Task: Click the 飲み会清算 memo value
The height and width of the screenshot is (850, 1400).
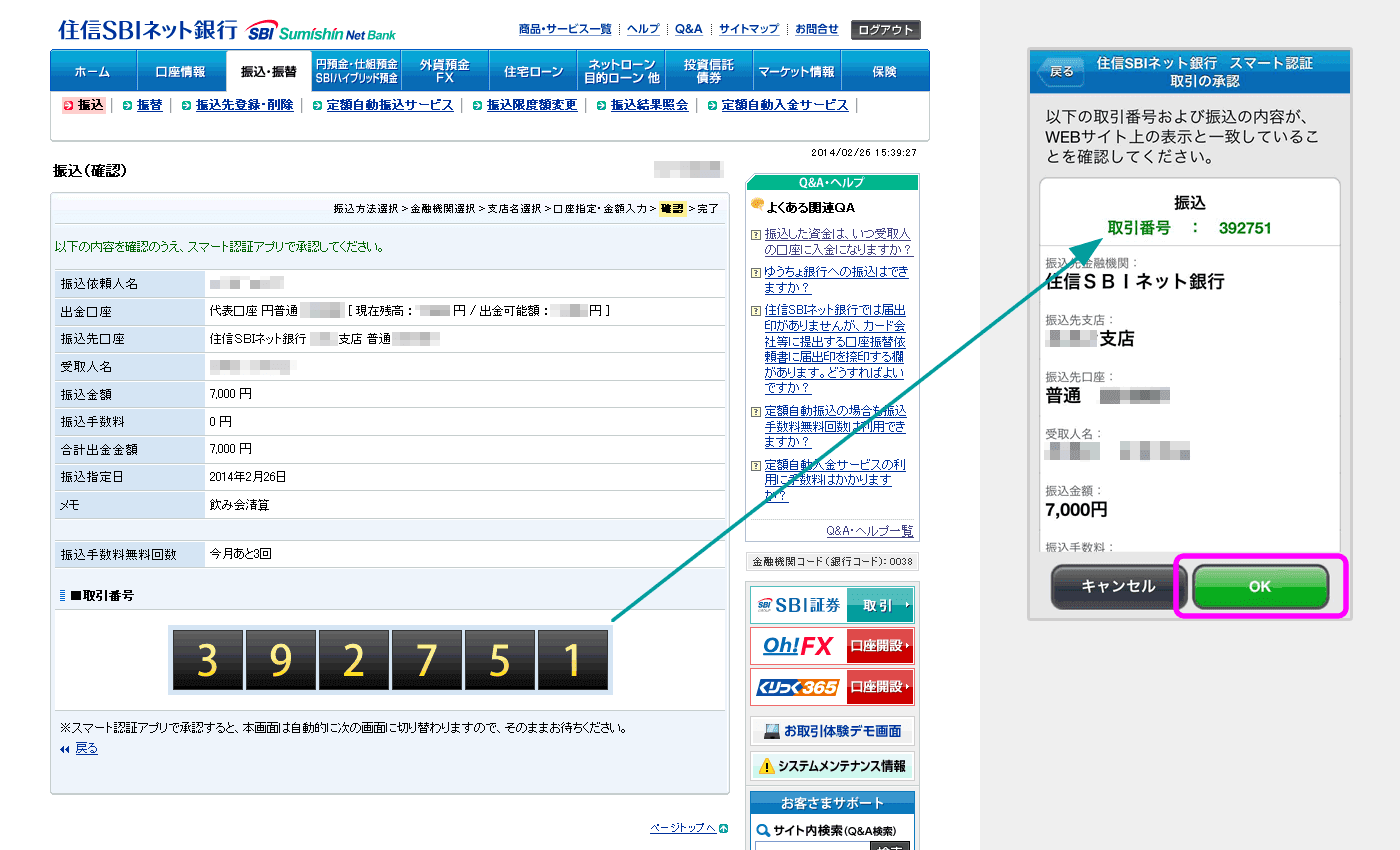Action: (239, 505)
